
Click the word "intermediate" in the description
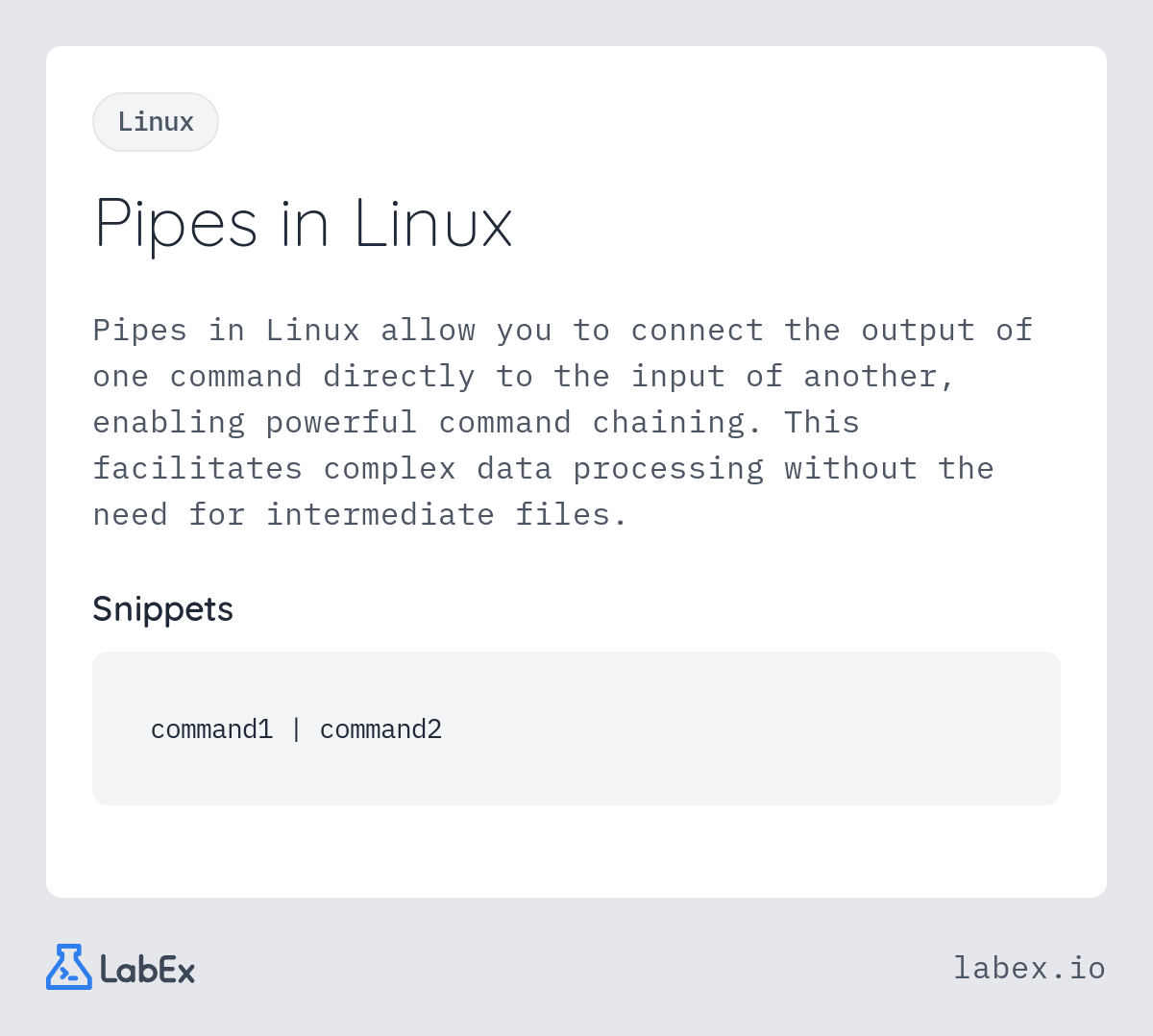click(x=380, y=514)
